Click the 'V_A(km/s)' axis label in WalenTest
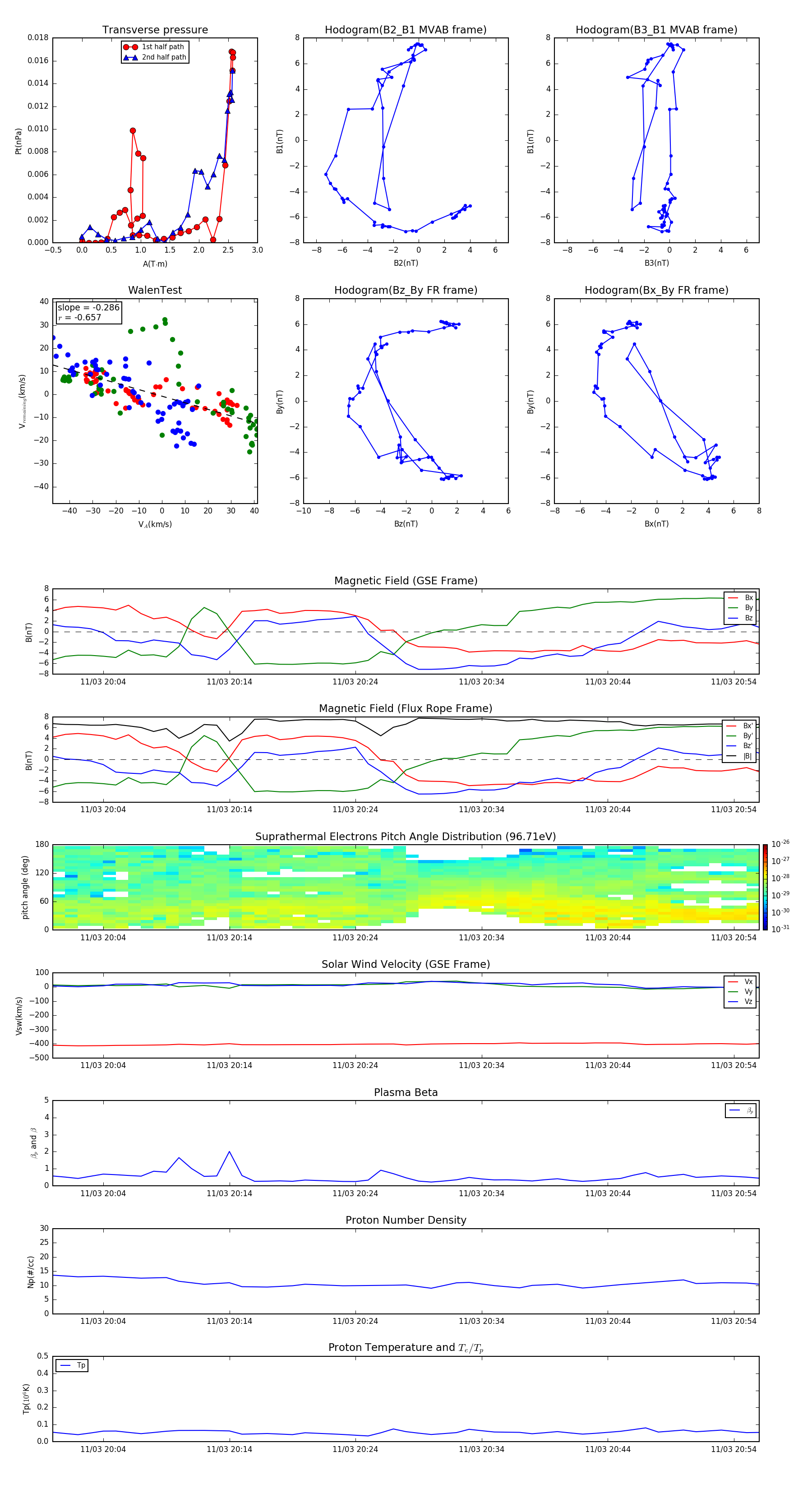Screen dimensions: 812x1489 (x=155, y=524)
